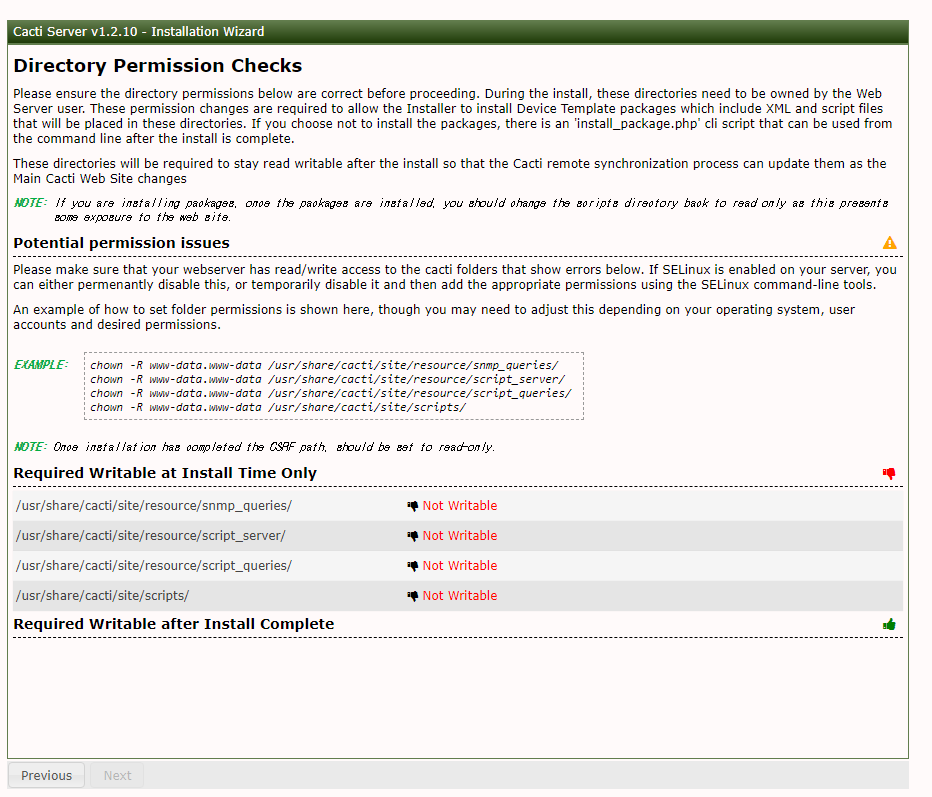The image size is (932, 797).
Task: Click Required Writable after Install Complete heading
Action: pyautogui.click(x=174, y=624)
